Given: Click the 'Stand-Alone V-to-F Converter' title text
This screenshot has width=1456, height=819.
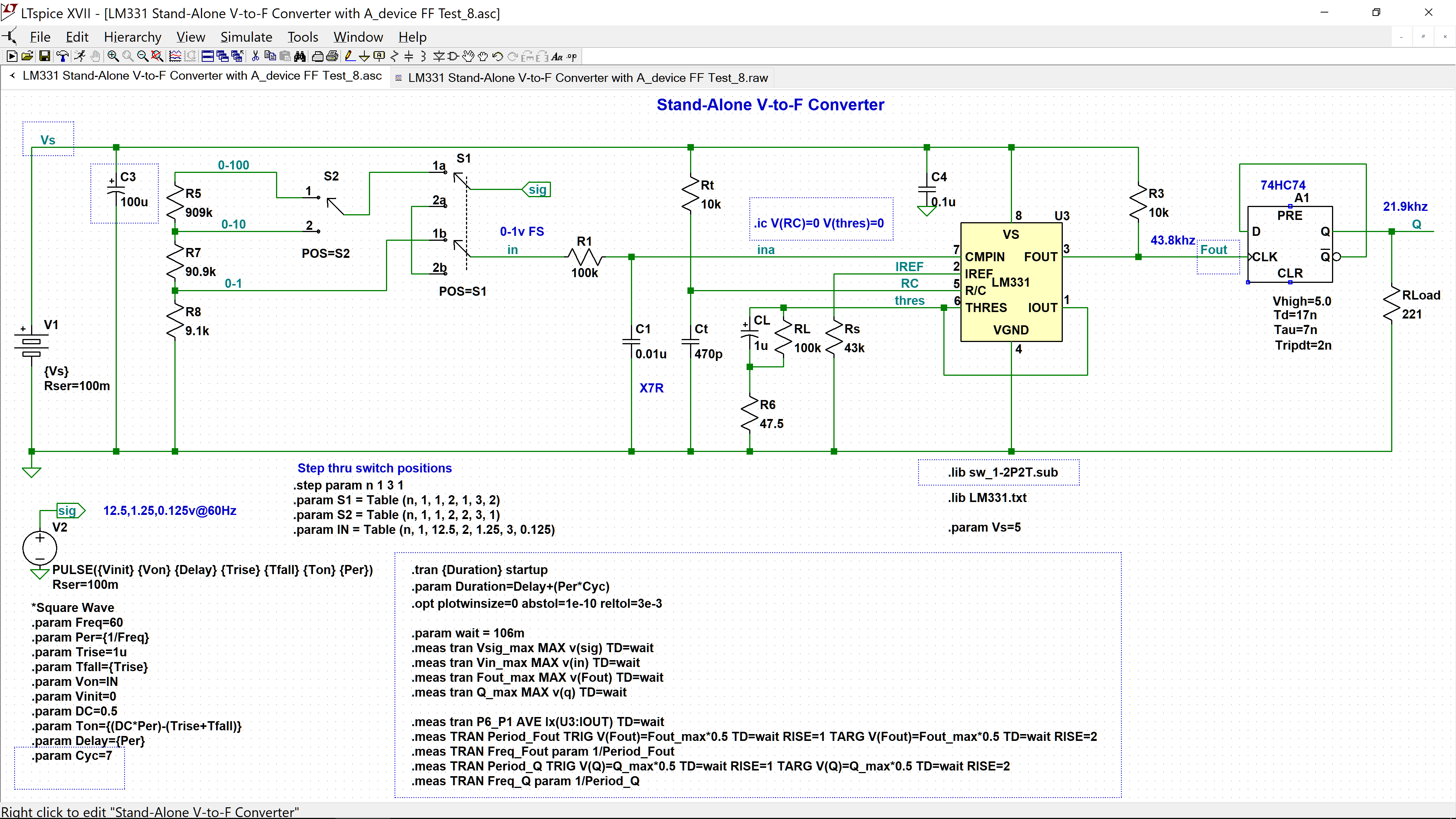Looking at the screenshot, I should click(770, 105).
